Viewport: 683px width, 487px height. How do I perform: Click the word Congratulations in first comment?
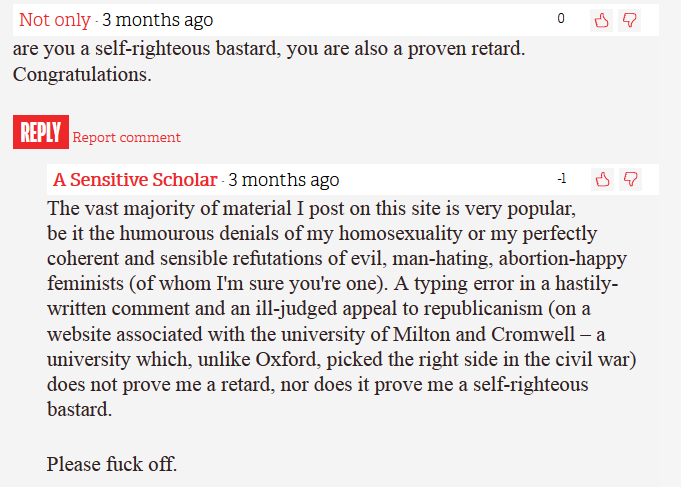point(82,74)
